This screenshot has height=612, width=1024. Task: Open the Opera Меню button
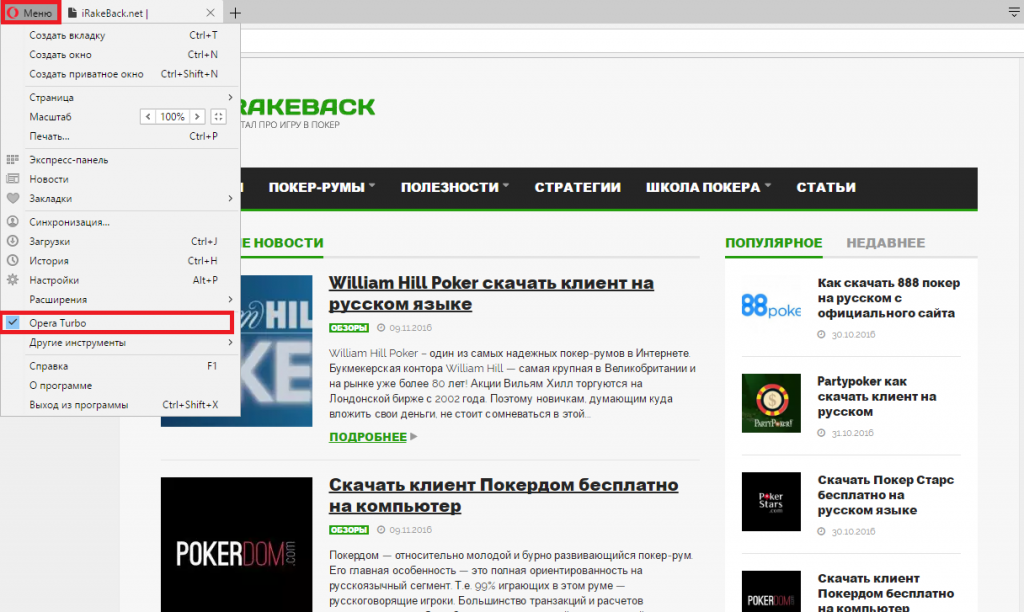30,12
